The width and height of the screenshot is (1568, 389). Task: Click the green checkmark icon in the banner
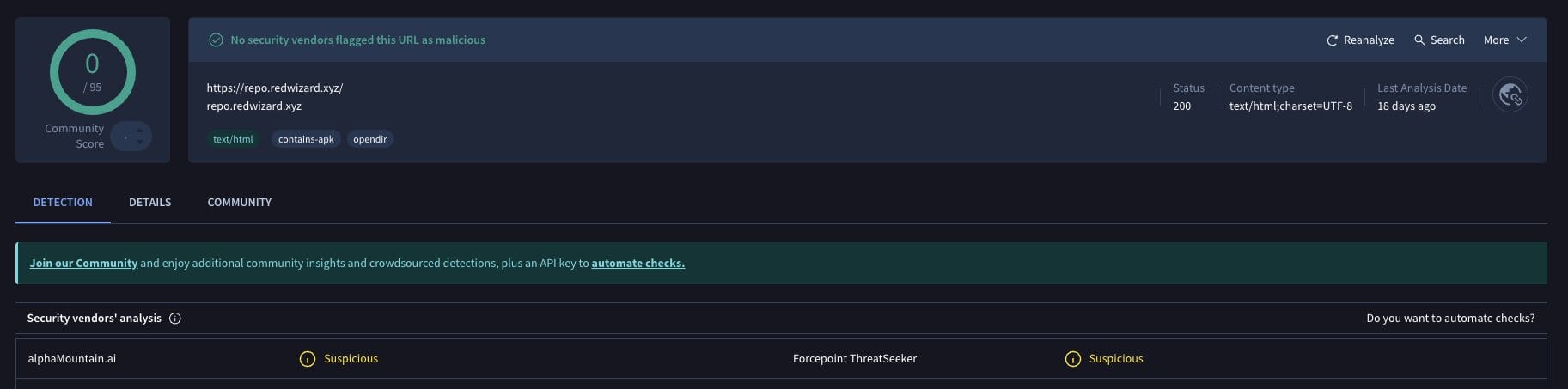click(217, 40)
